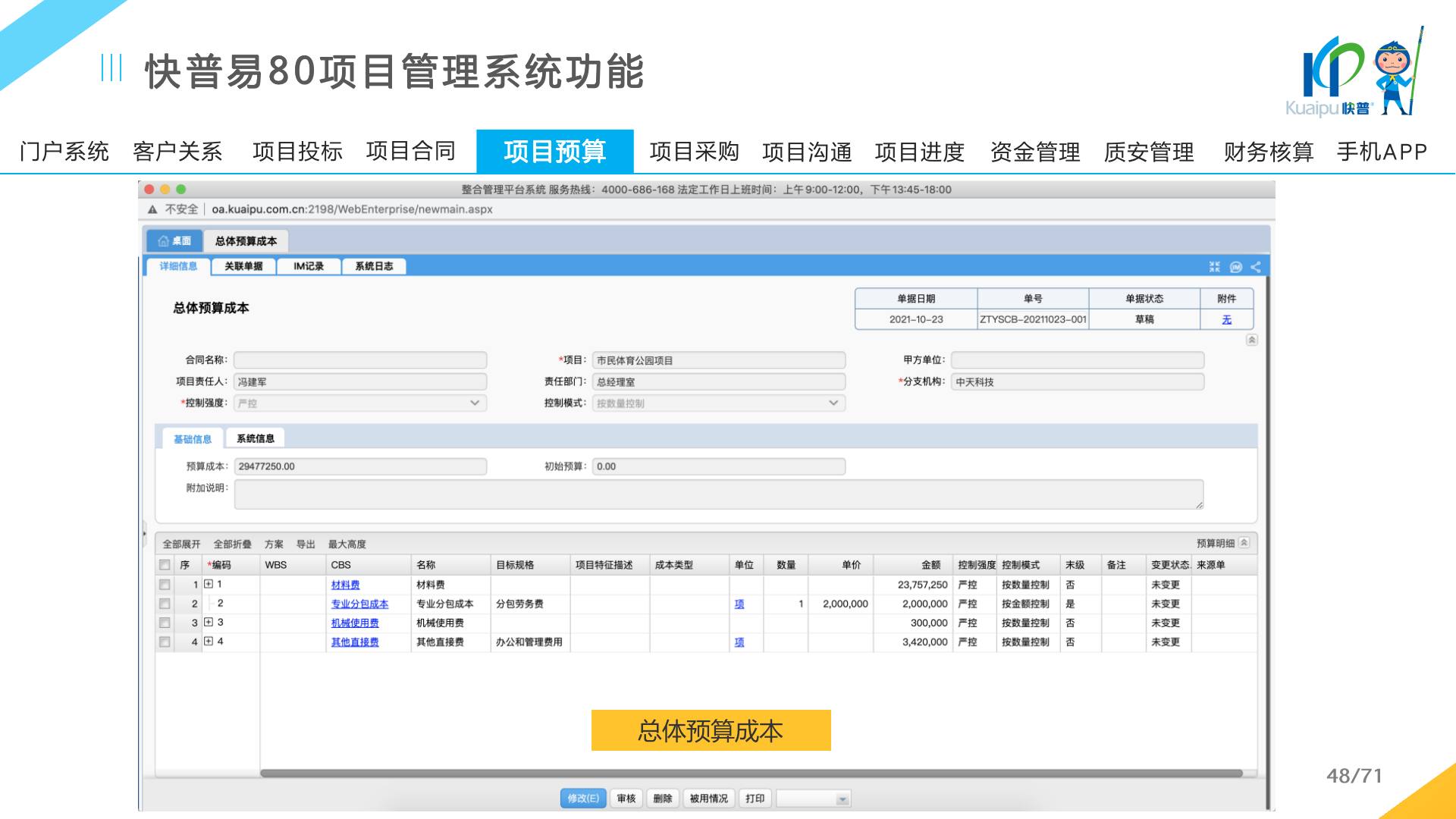This screenshot has height=819, width=1456.
Task: Open the IM chat bubble icon
Action: coord(1236,267)
